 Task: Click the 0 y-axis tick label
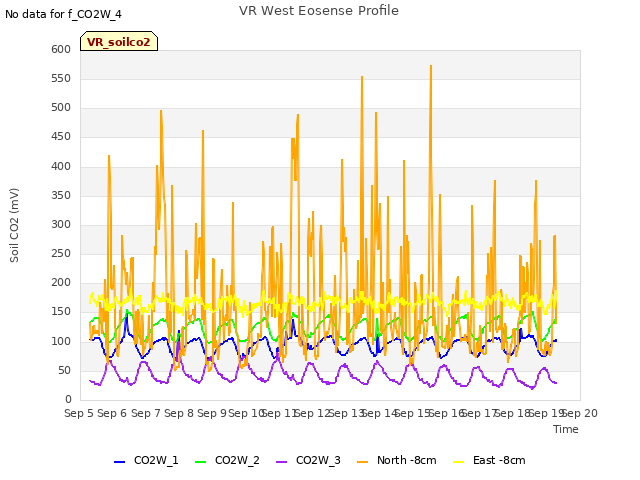tap(68, 400)
